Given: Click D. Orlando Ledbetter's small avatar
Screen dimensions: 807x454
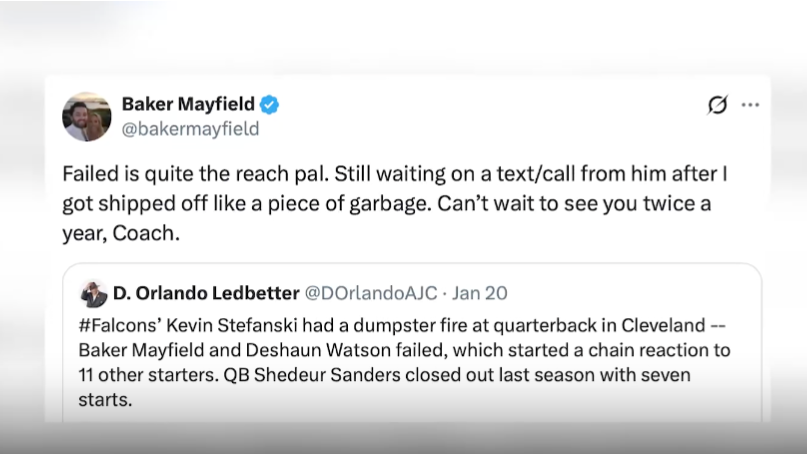Looking at the screenshot, I should click(94, 294).
